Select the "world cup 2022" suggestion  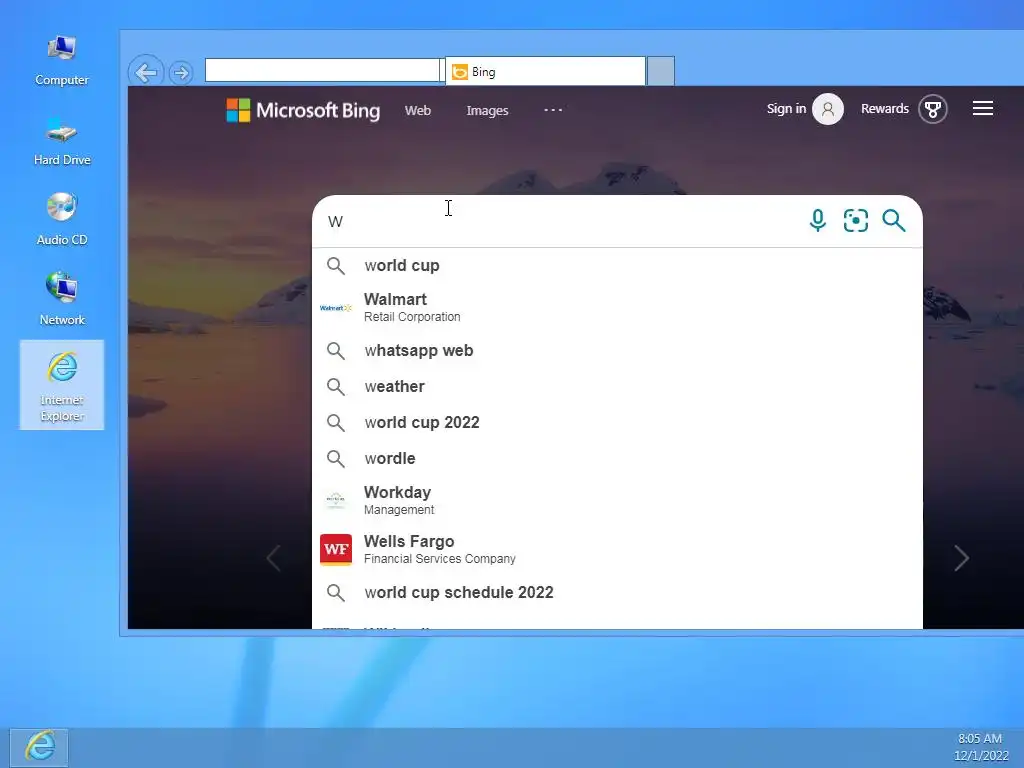point(617,423)
